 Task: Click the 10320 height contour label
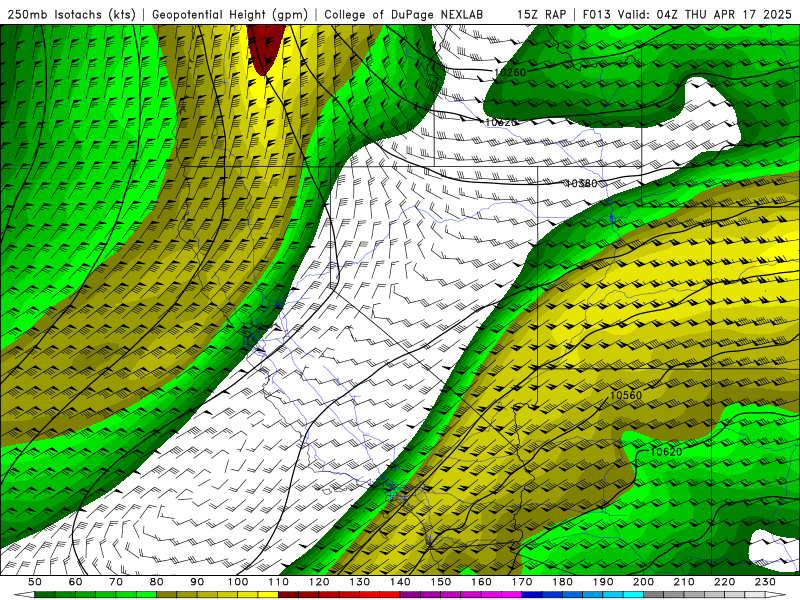point(501,122)
